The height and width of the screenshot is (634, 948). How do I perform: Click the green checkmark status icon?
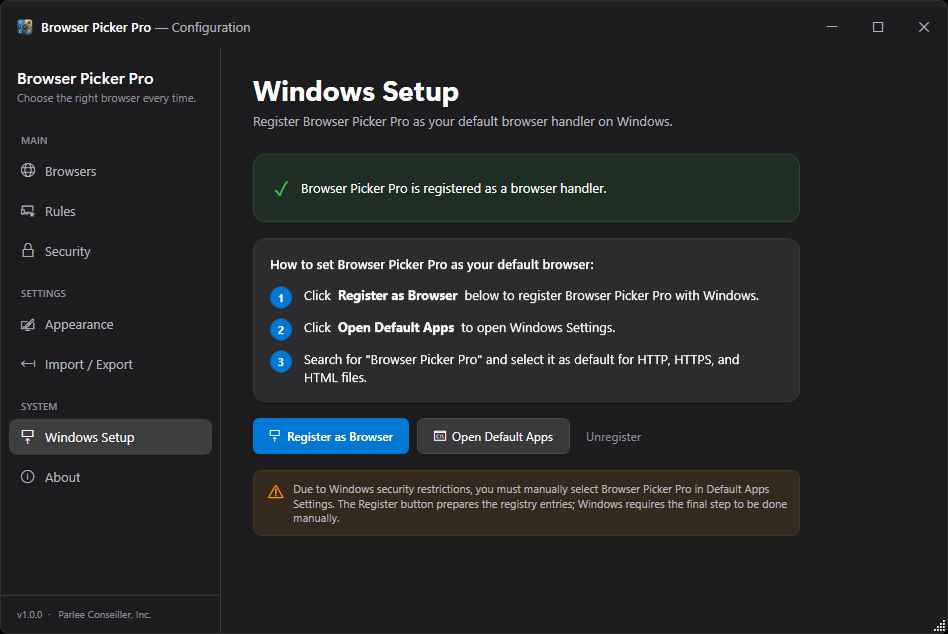click(281, 189)
